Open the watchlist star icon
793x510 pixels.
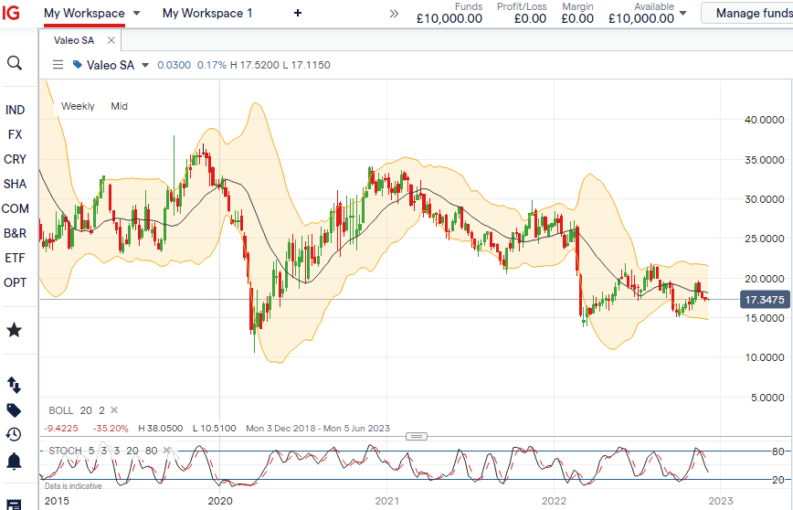point(14,330)
